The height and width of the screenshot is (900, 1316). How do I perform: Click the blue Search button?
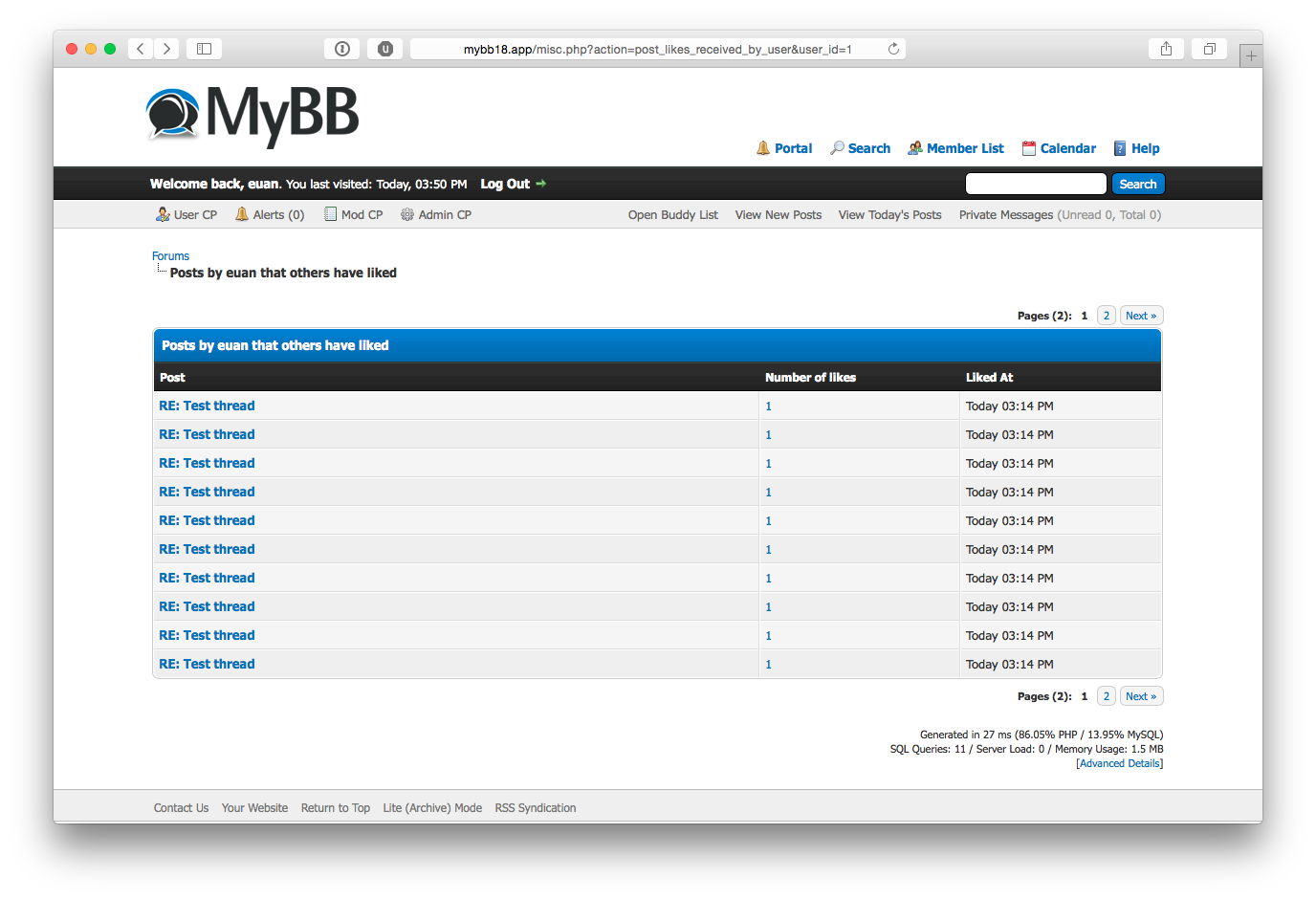point(1138,184)
